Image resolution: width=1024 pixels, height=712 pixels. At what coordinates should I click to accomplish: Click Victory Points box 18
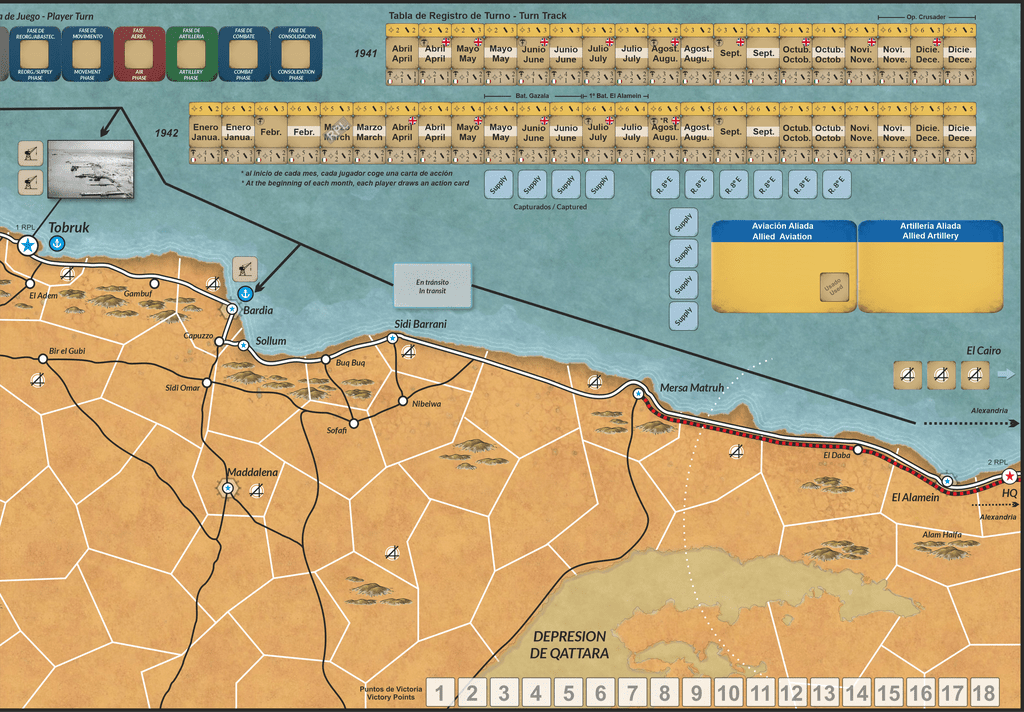click(x=984, y=692)
